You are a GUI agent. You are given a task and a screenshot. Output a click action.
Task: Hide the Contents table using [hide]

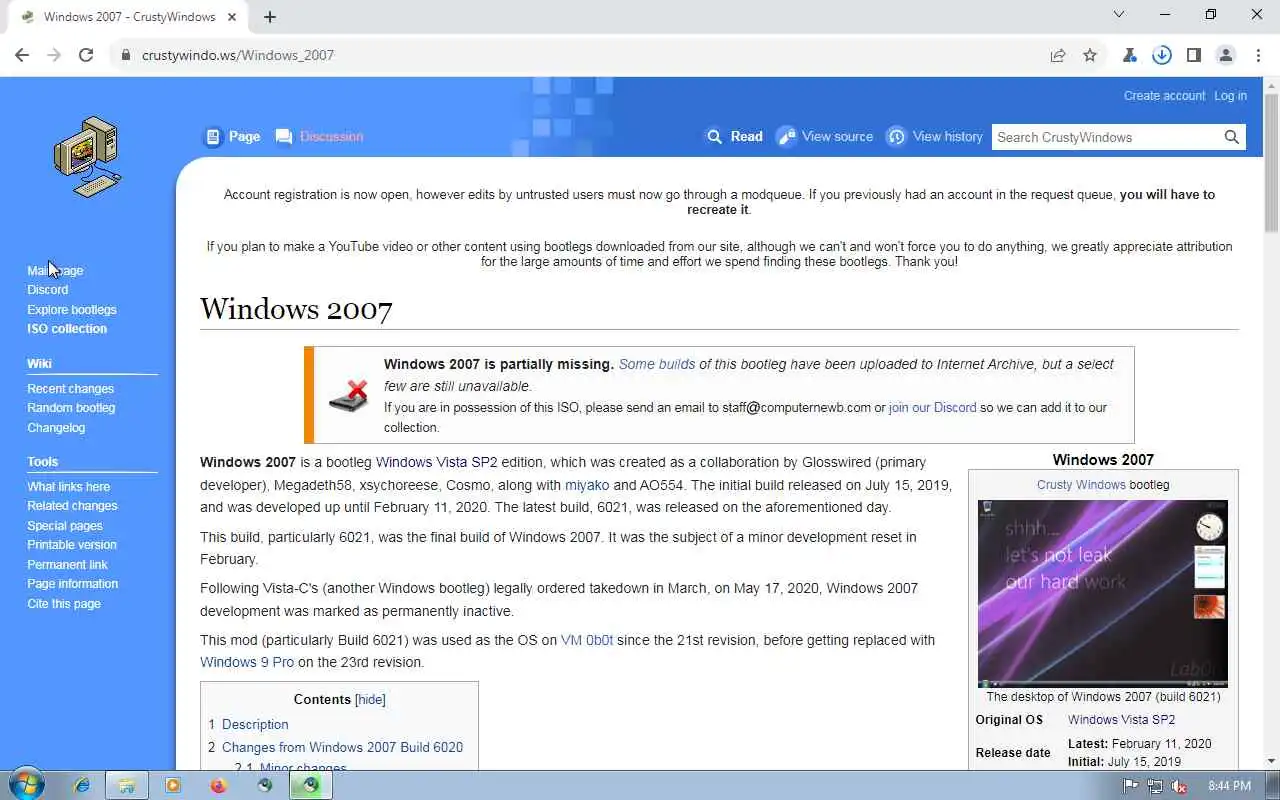[x=370, y=700]
